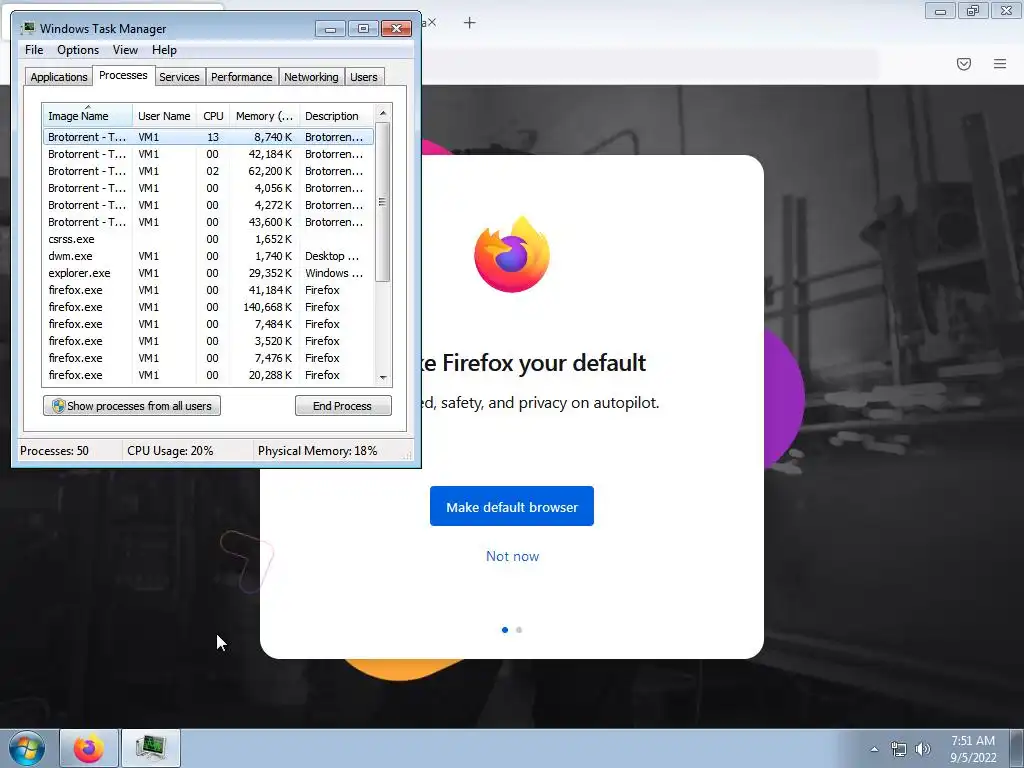Open the Options menu in Task Manager
Image resolution: width=1024 pixels, height=768 pixels.
(x=78, y=50)
